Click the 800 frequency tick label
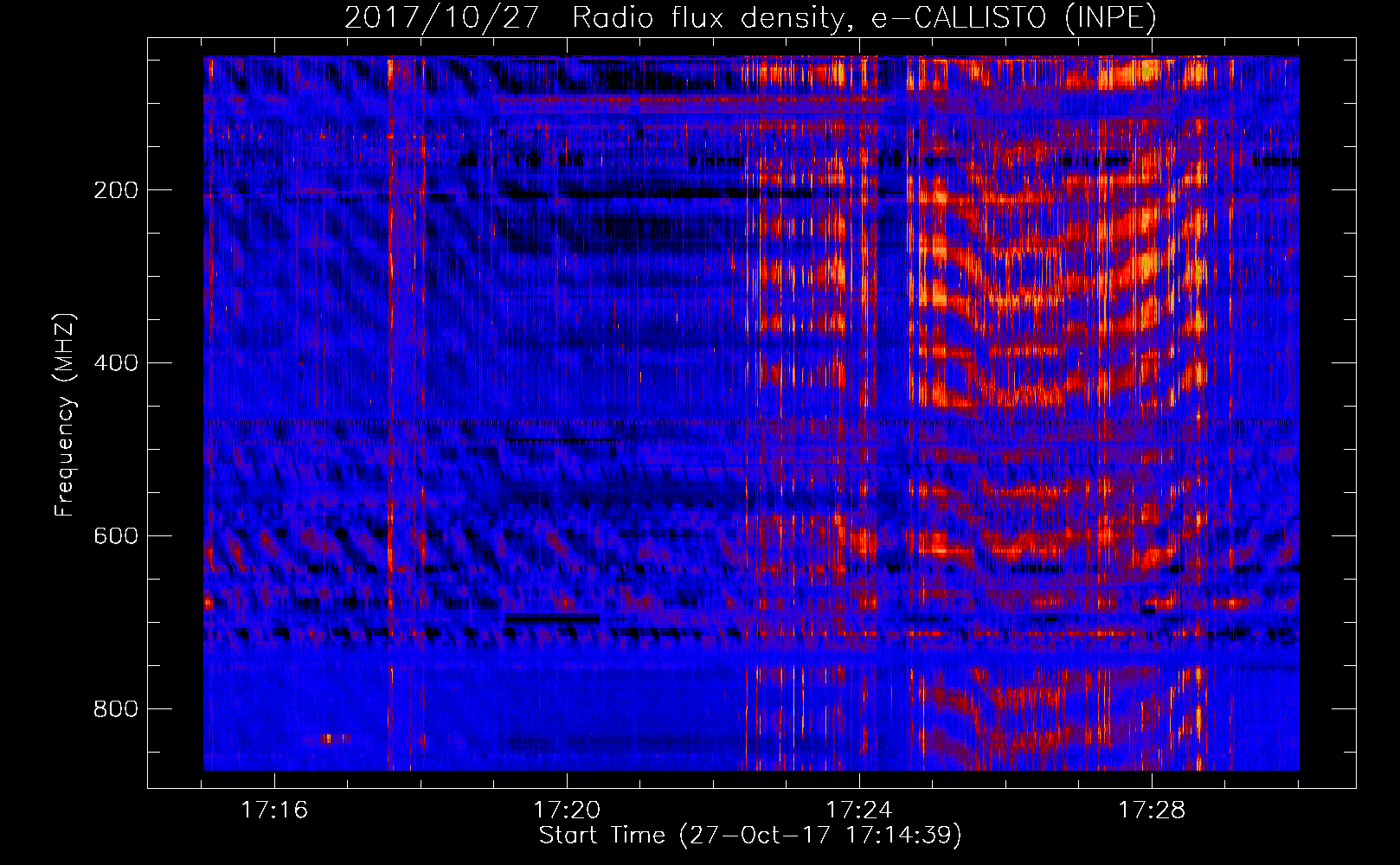Screen dimensions: 1400x865 click(116, 709)
